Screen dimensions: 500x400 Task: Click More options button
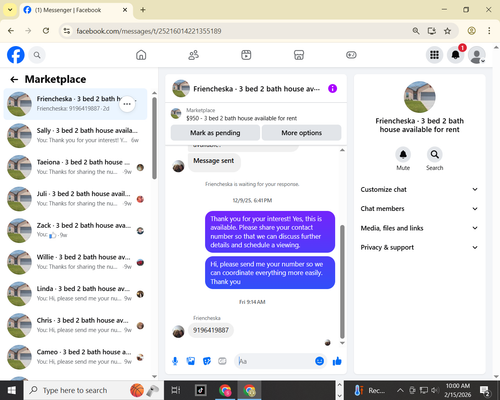[x=301, y=133]
